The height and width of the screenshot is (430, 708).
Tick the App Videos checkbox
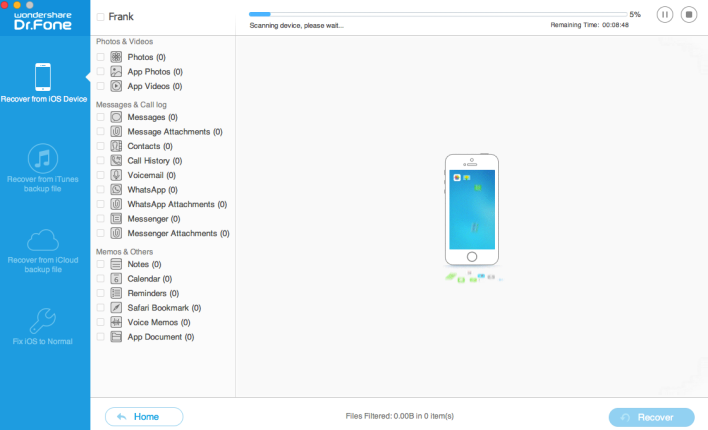pyautogui.click(x=100, y=86)
